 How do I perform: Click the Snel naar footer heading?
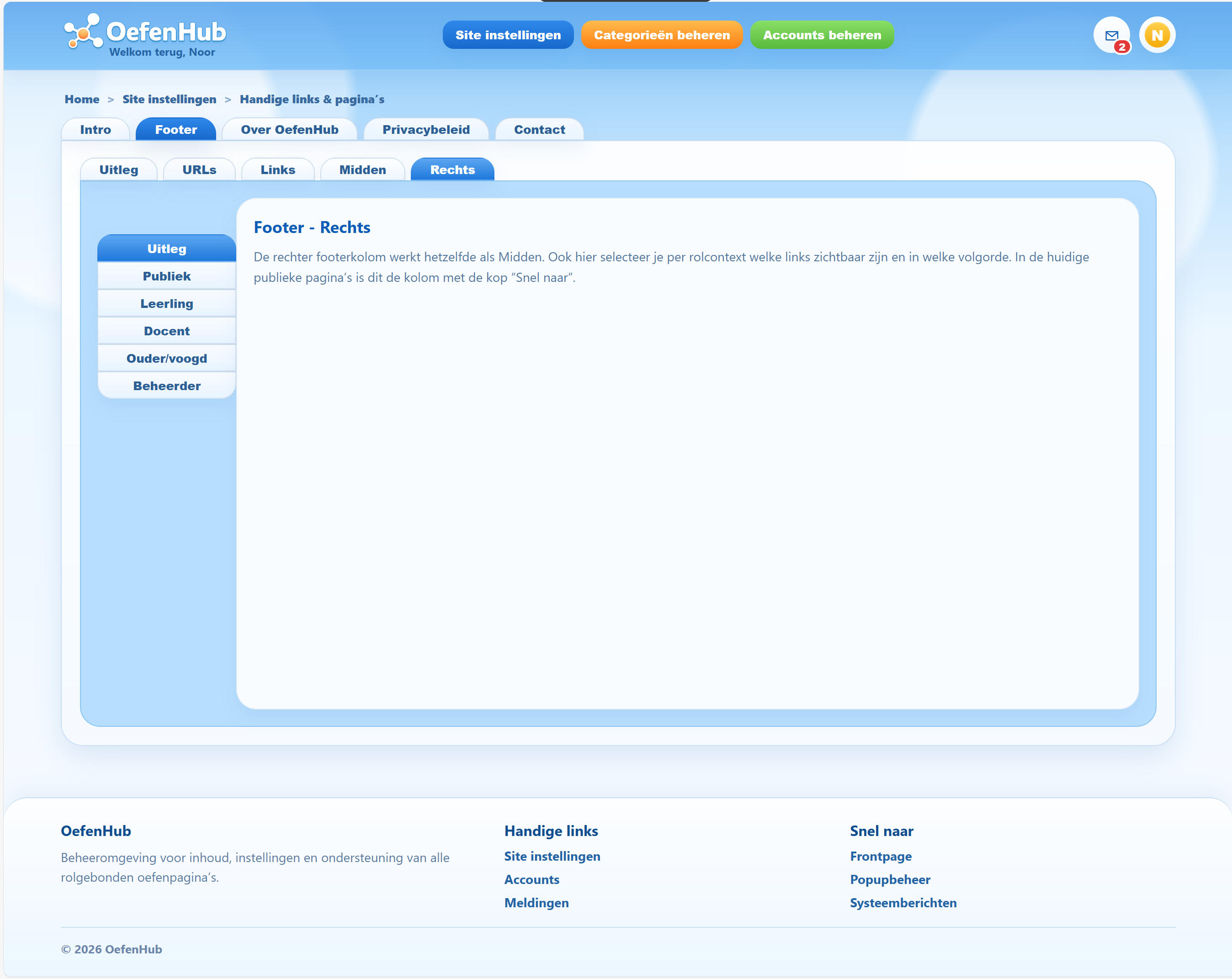click(881, 831)
